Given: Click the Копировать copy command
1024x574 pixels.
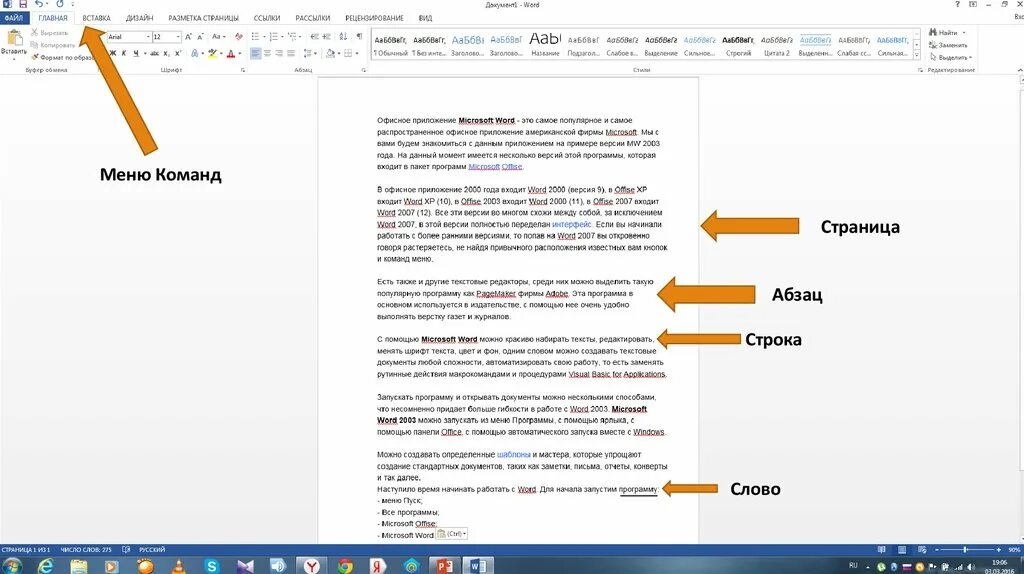Looking at the screenshot, I should (x=53, y=45).
